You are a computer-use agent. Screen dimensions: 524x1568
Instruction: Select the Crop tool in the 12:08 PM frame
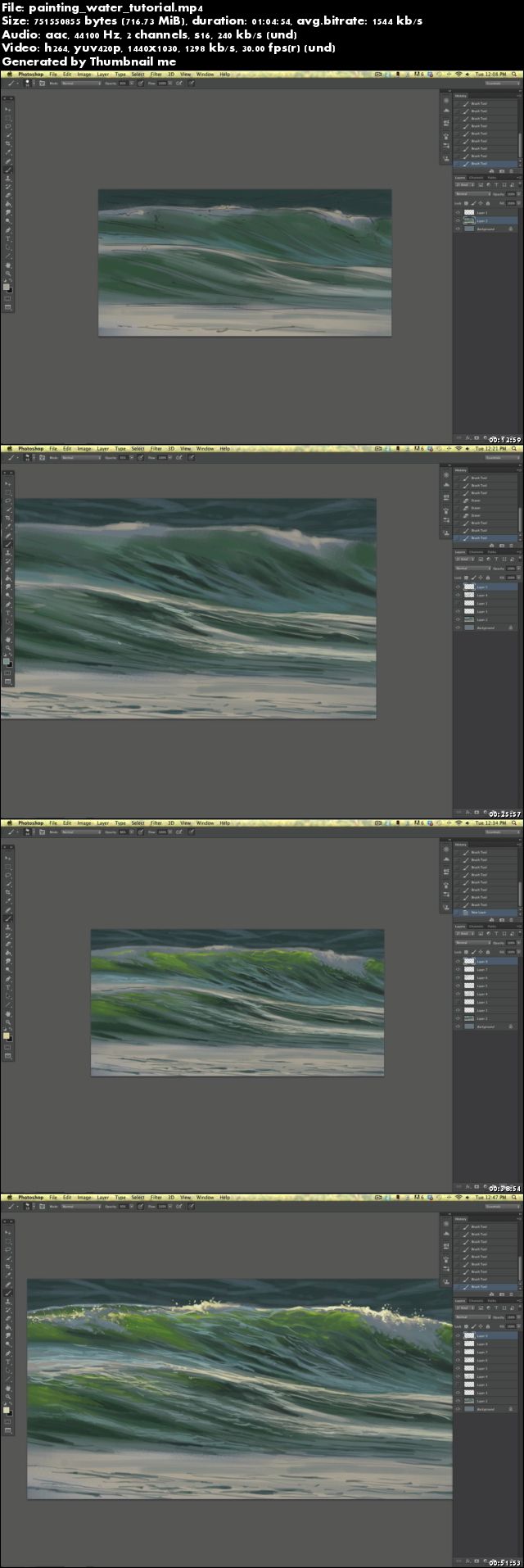pyautogui.click(x=8, y=143)
